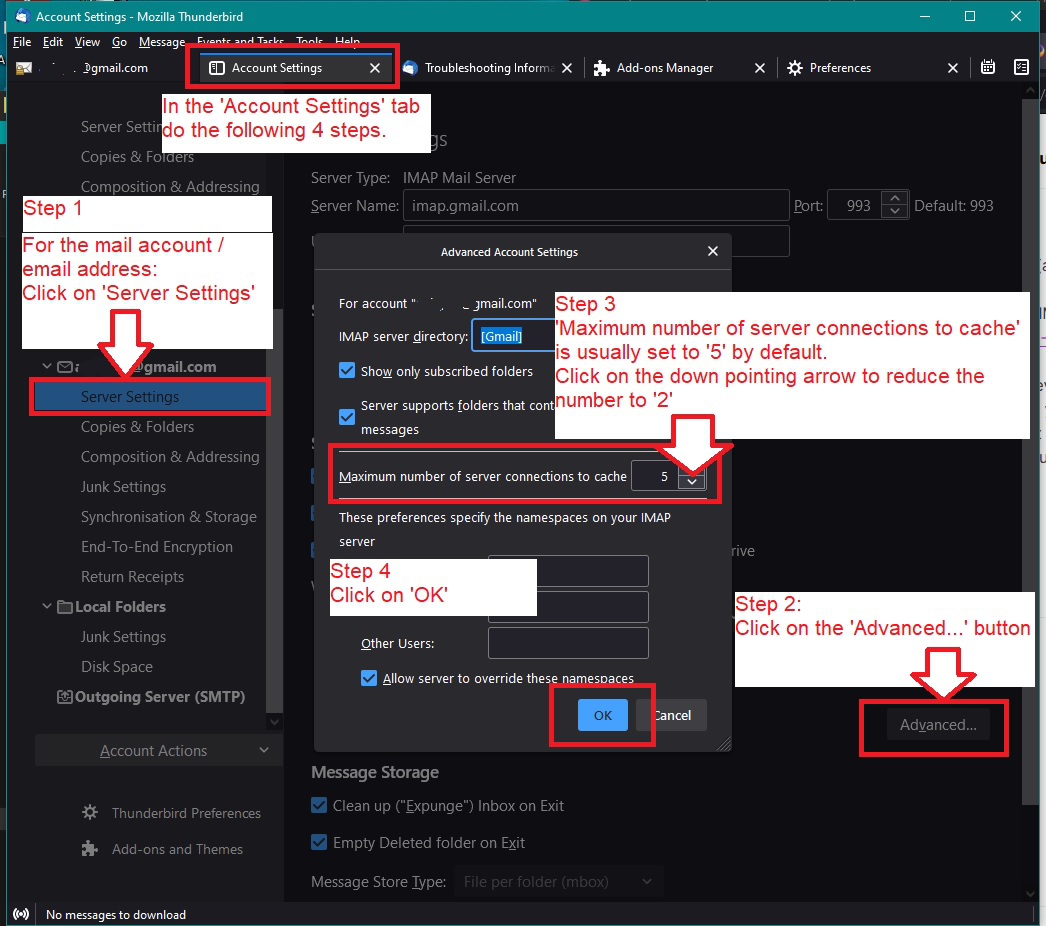Click the 'Default: 993' text
Image resolution: width=1046 pixels, height=926 pixels.
tap(953, 205)
